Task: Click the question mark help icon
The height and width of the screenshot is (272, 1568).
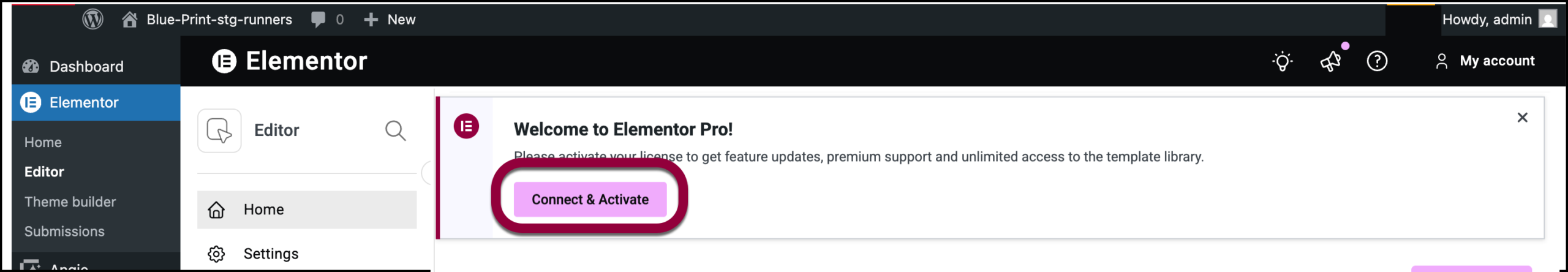Action: point(1377,61)
